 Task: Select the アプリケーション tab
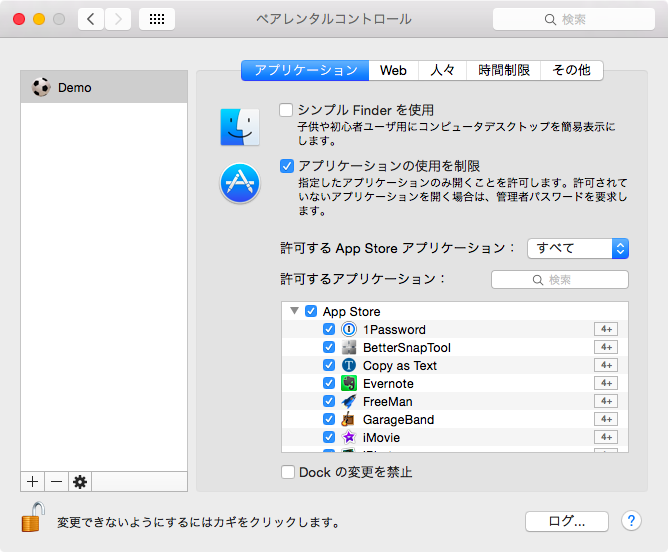pyautogui.click(x=305, y=70)
